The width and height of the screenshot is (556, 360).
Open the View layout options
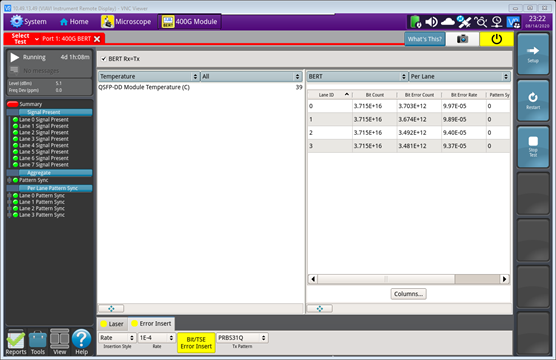click(60, 343)
